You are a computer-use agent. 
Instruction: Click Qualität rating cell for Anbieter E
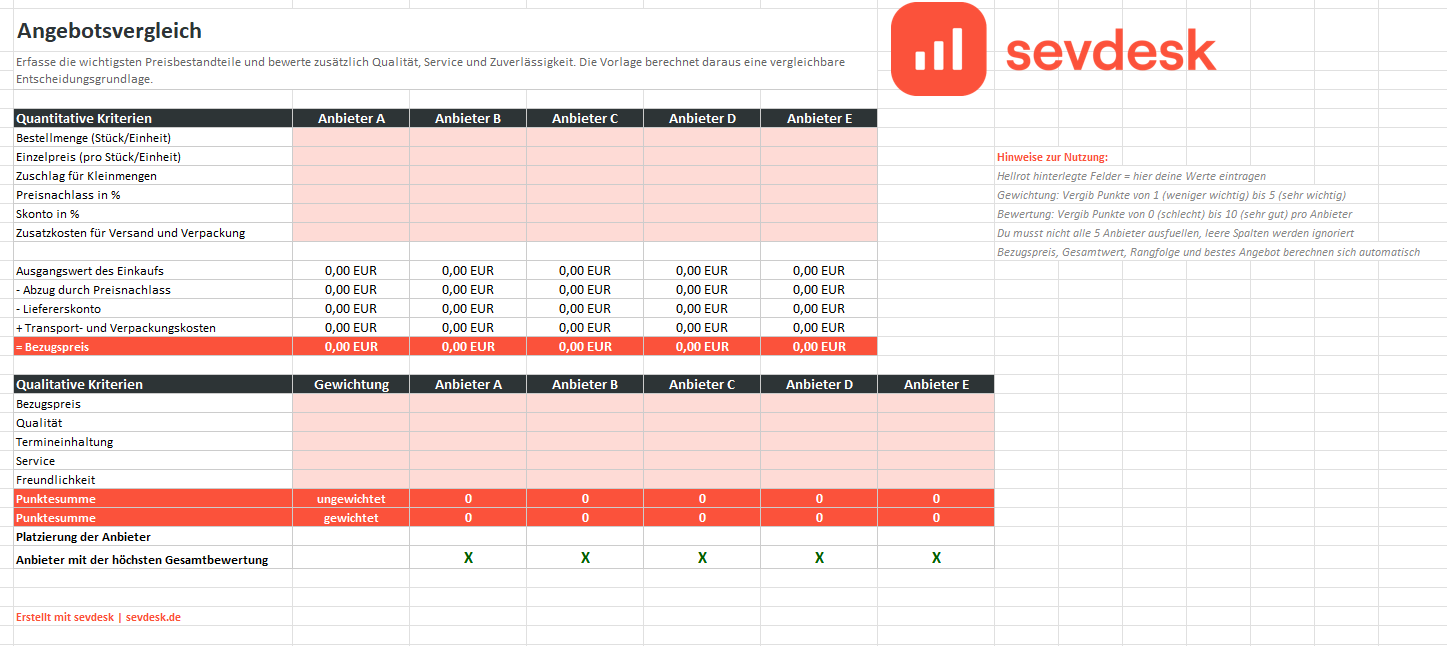pos(936,422)
